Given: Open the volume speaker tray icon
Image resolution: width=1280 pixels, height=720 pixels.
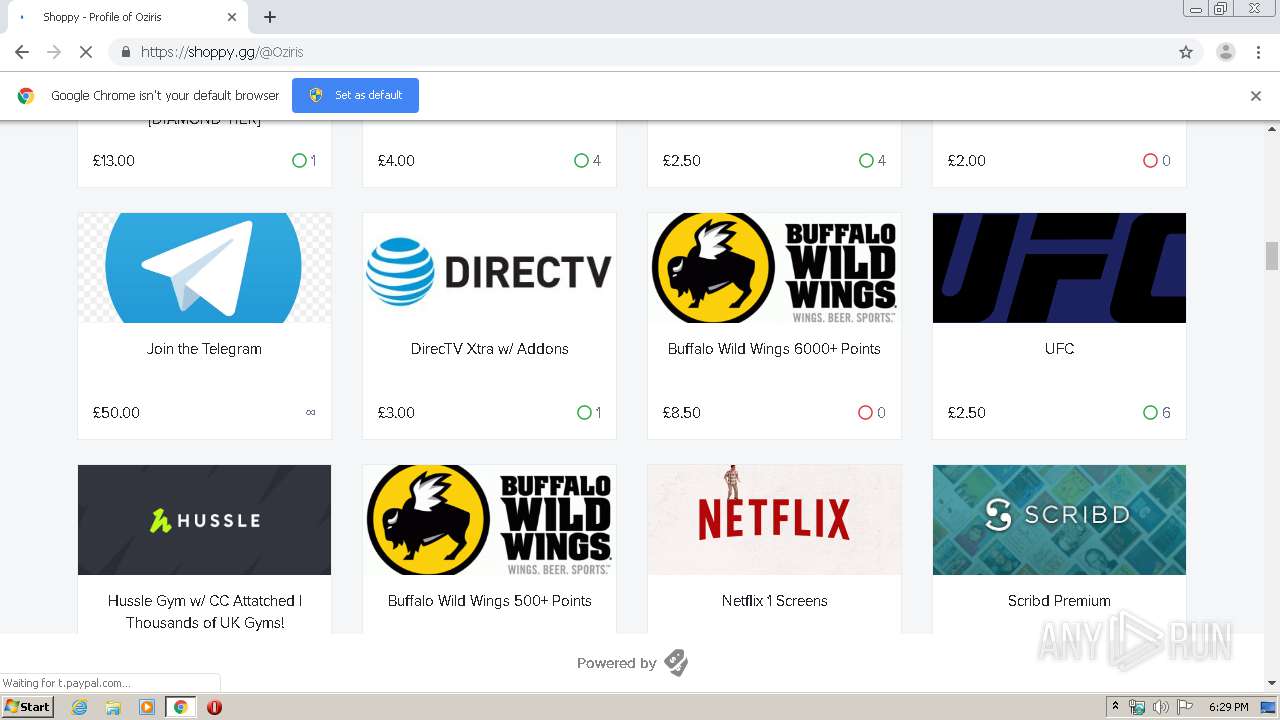Looking at the screenshot, I should (x=1160, y=707).
